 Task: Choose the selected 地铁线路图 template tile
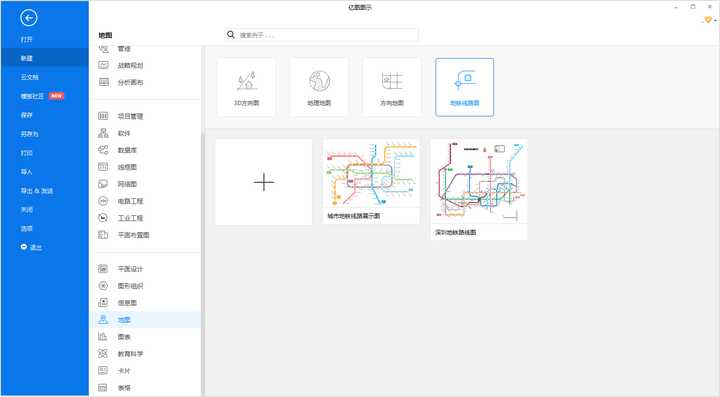point(465,87)
